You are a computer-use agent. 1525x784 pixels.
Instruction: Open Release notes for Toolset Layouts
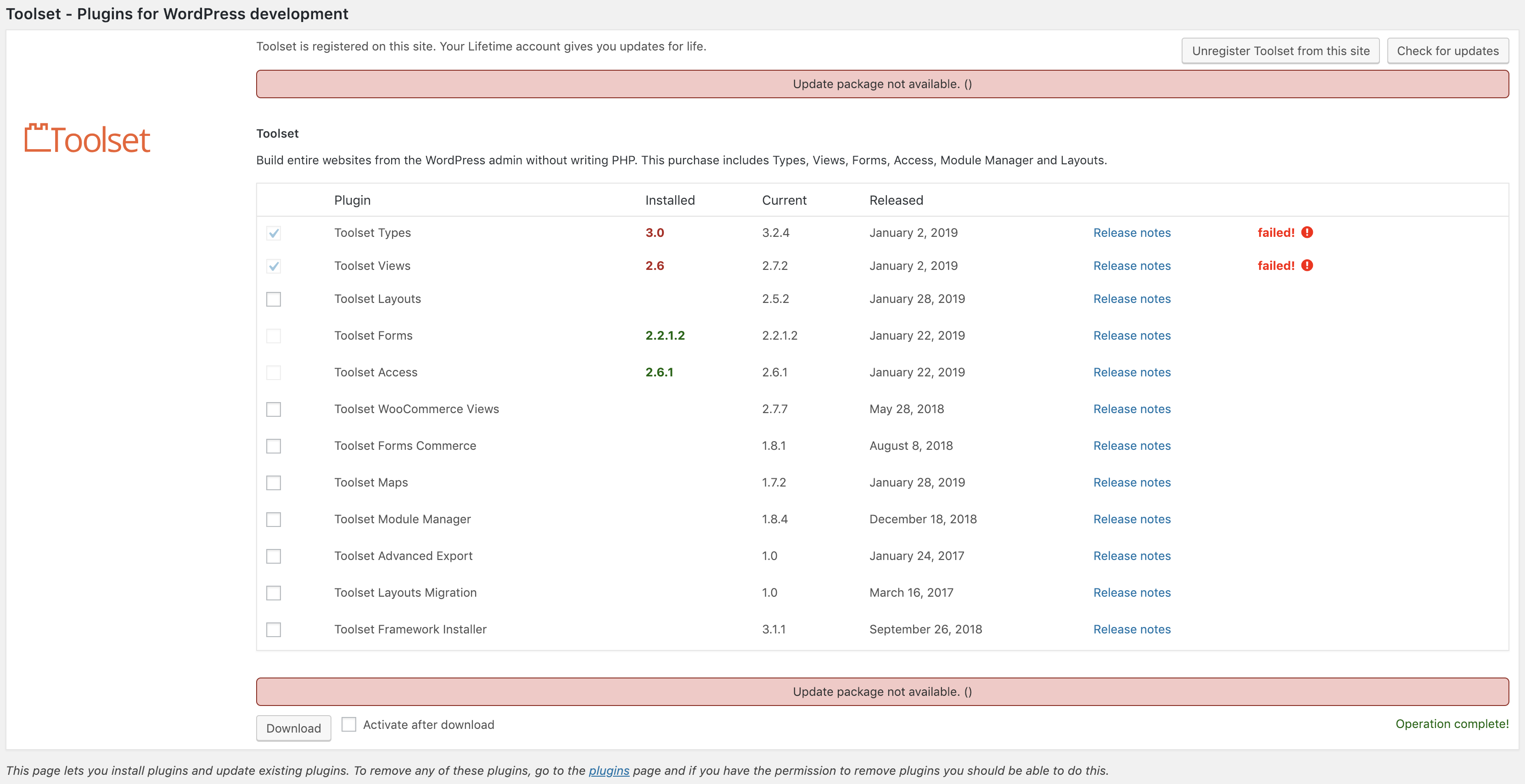tap(1132, 299)
